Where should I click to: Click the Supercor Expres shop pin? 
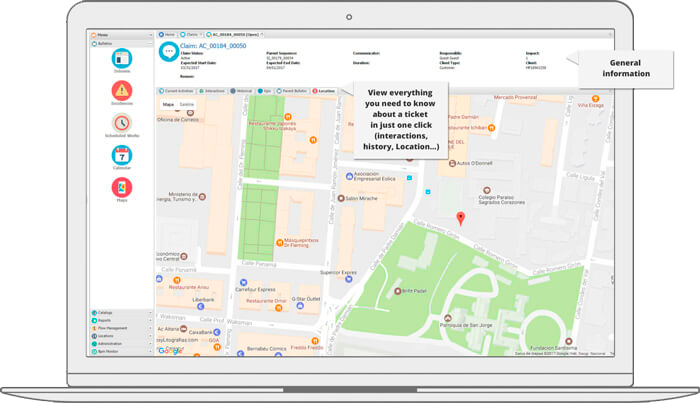pyautogui.click(x=349, y=279)
